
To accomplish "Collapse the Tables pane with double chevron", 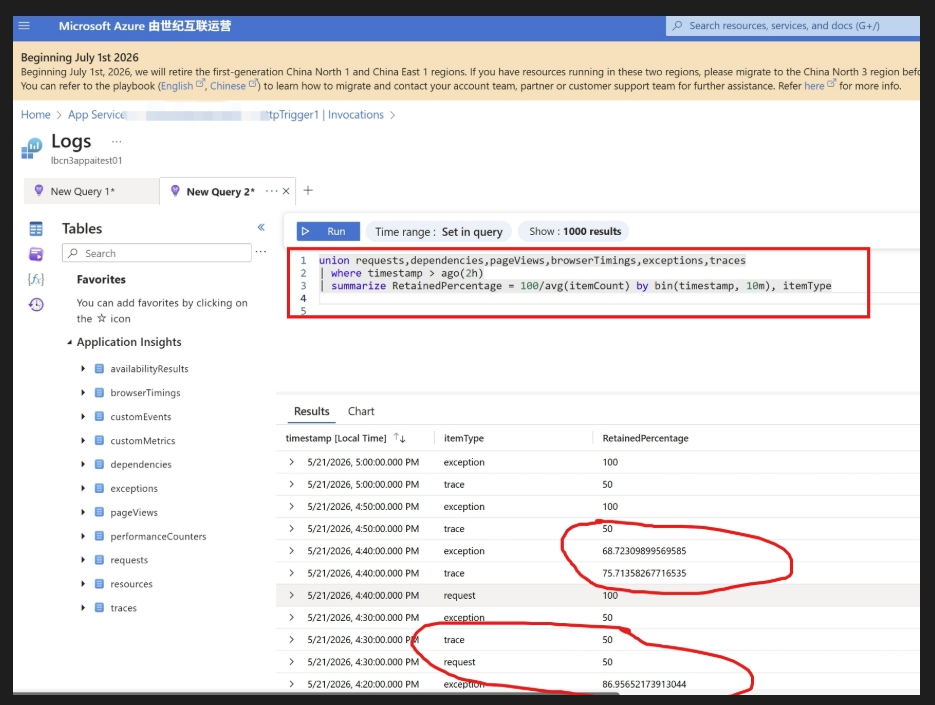I will pos(261,227).
